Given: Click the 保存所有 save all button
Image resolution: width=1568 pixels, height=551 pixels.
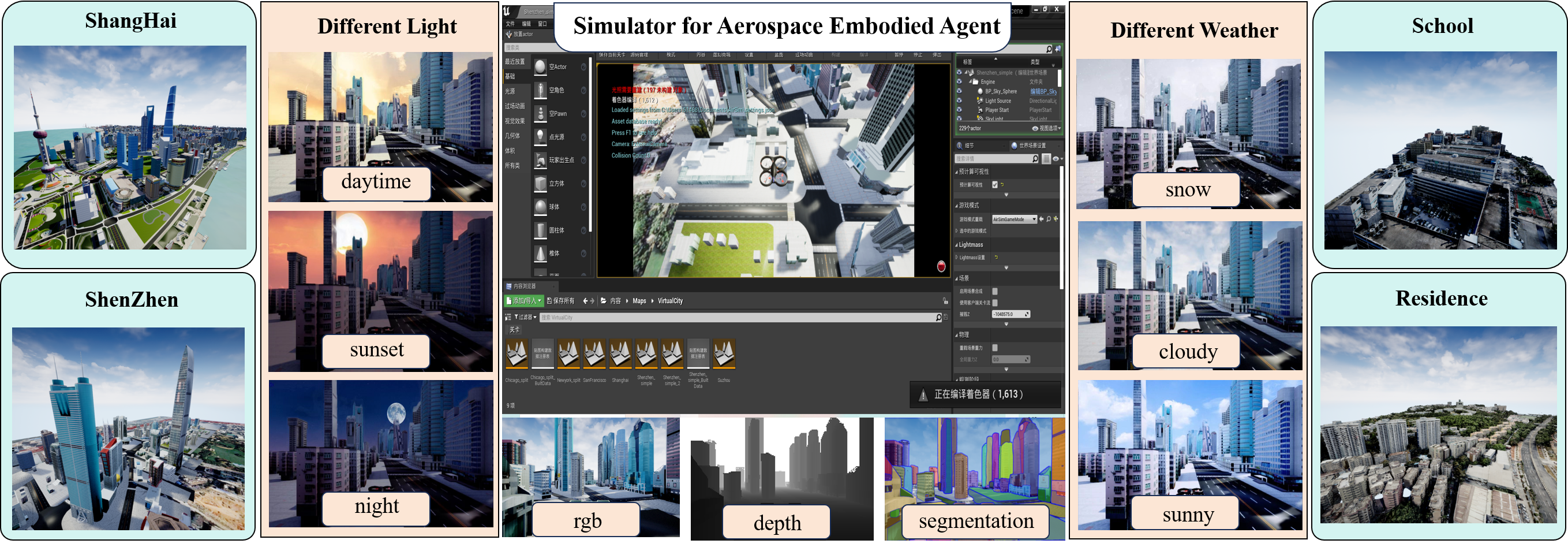Looking at the screenshot, I should (560, 301).
